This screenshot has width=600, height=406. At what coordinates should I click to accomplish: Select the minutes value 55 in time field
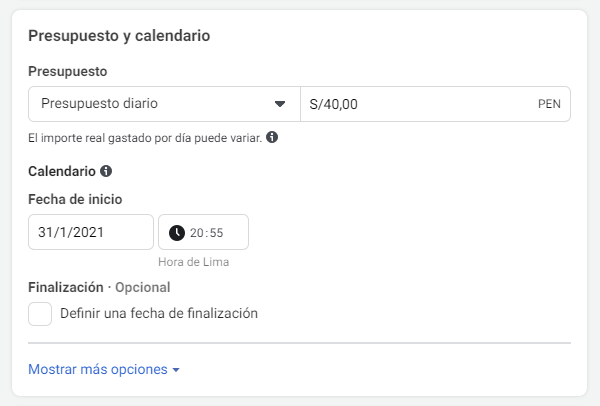[216, 233]
